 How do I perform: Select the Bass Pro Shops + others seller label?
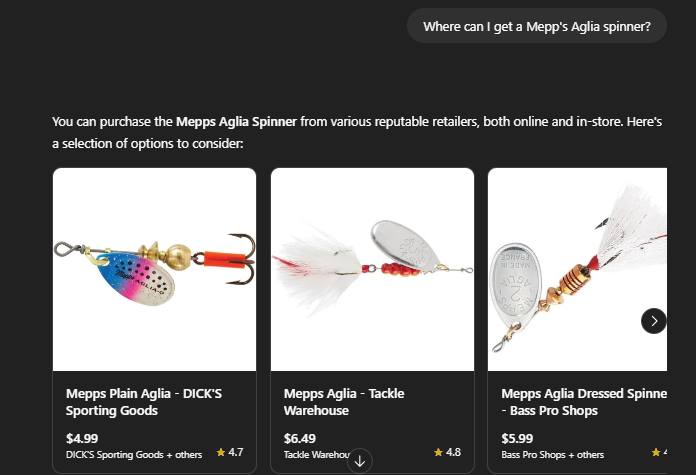point(553,454)
